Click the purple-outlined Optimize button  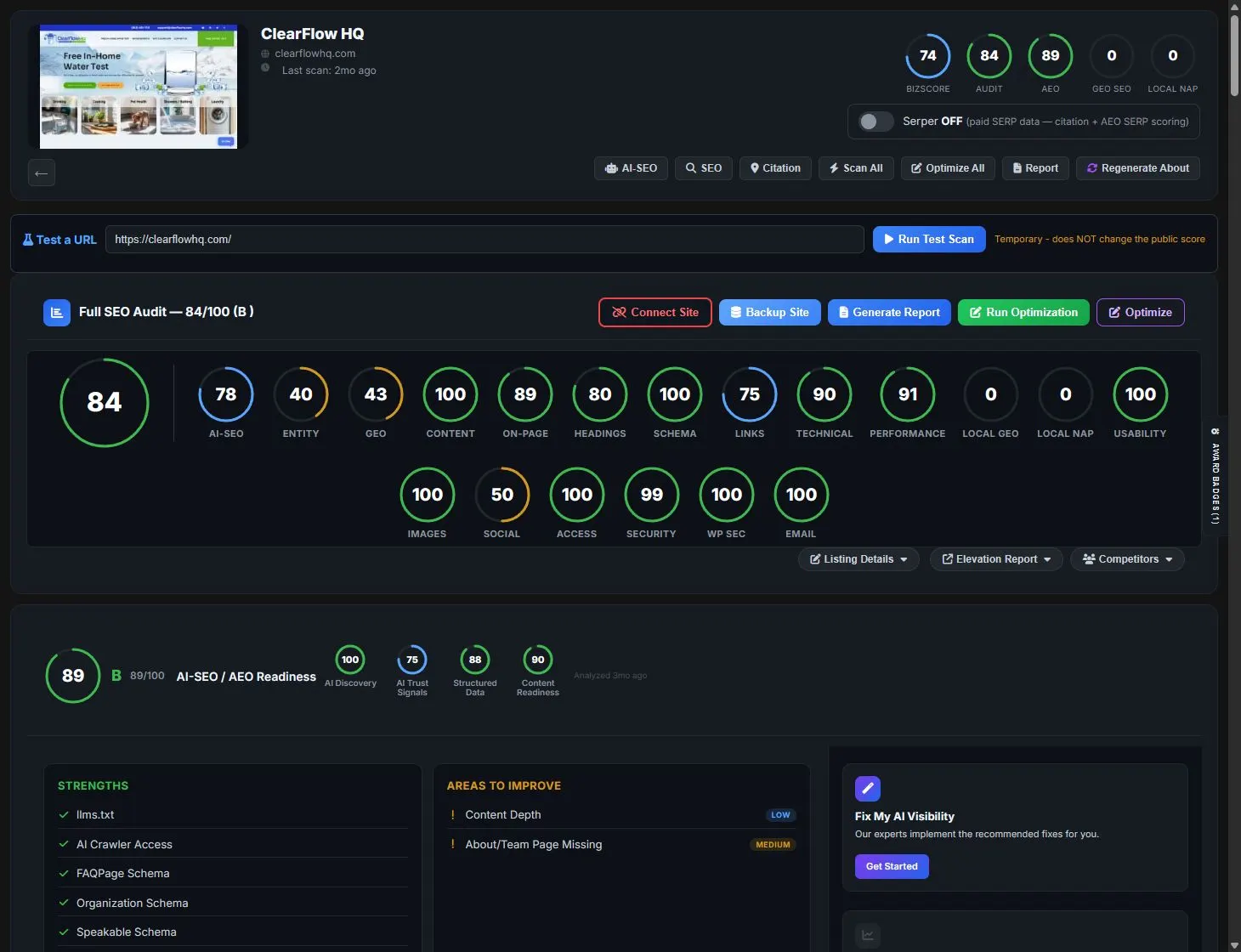(1140, 313)
